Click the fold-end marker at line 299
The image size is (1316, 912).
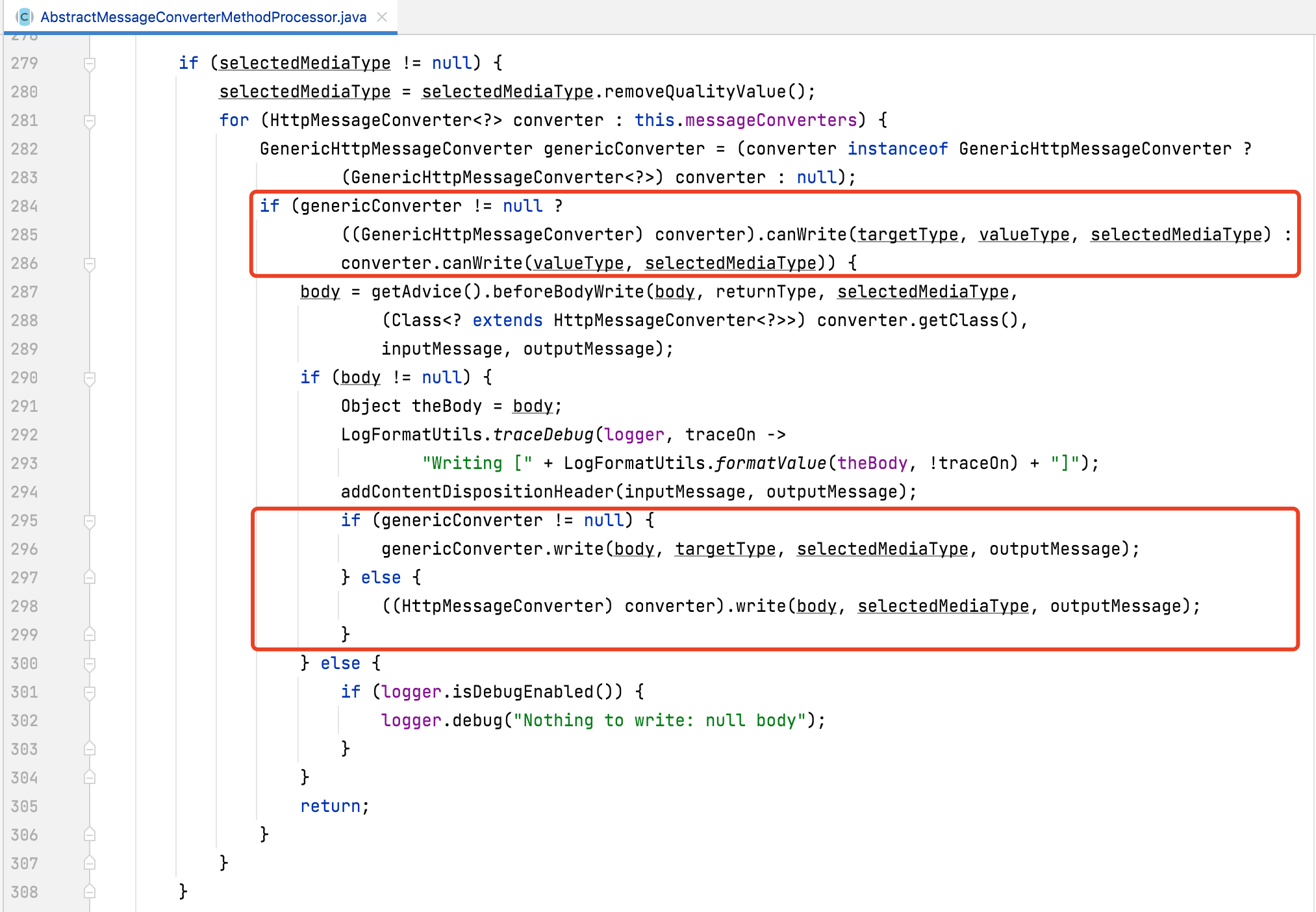click(x=90, y=635)
